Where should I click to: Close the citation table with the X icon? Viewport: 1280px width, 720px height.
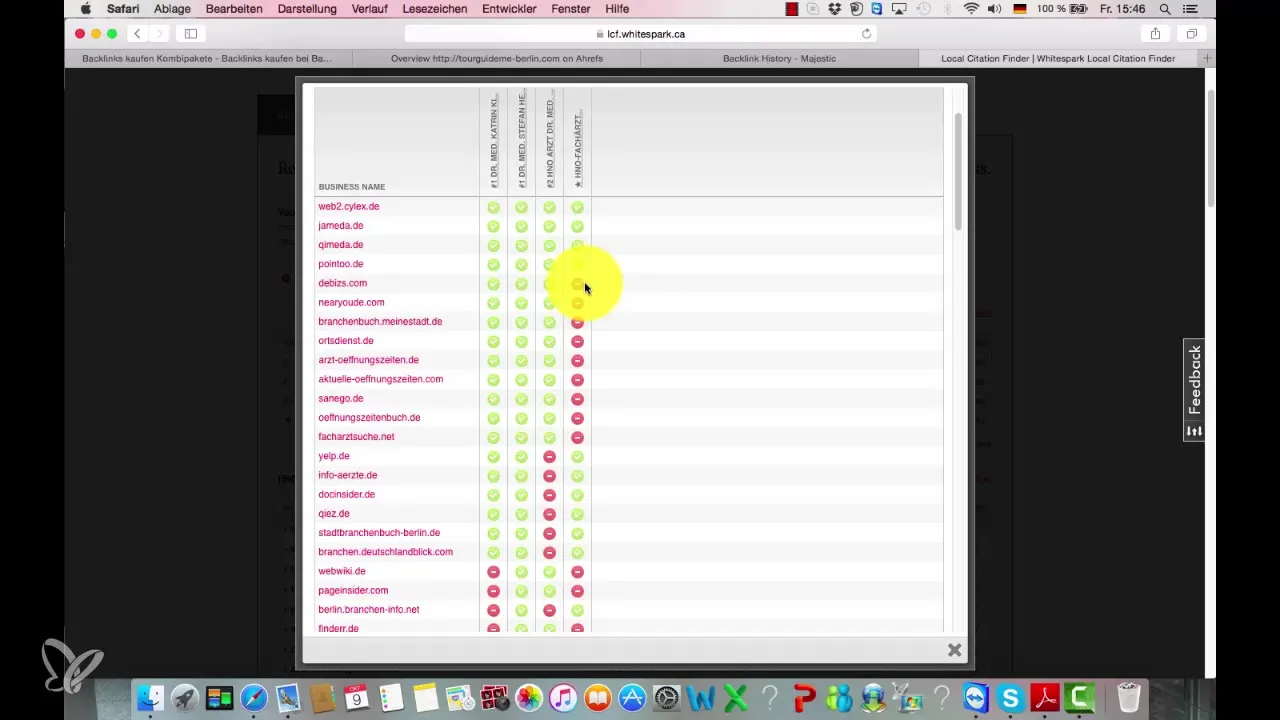coord(954,650)
